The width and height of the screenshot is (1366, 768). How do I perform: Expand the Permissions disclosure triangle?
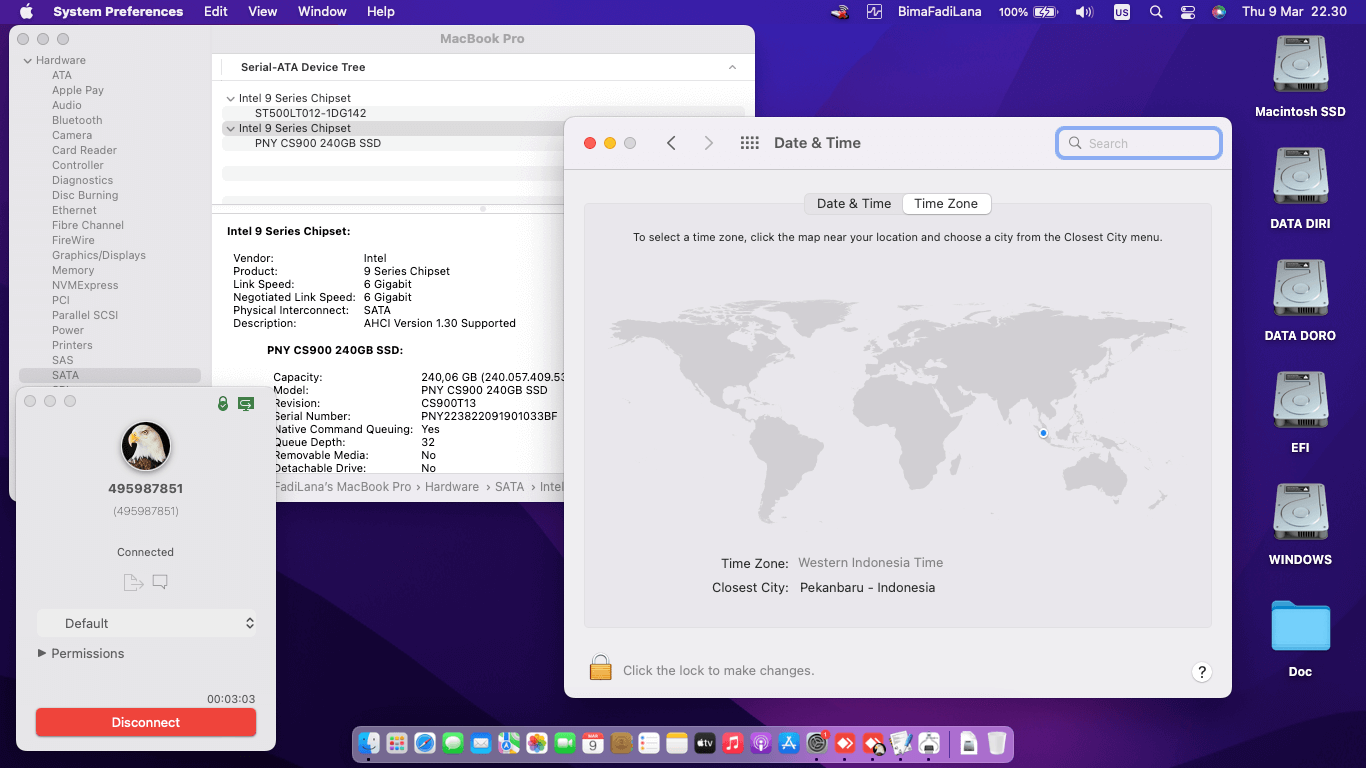[42, 653]
